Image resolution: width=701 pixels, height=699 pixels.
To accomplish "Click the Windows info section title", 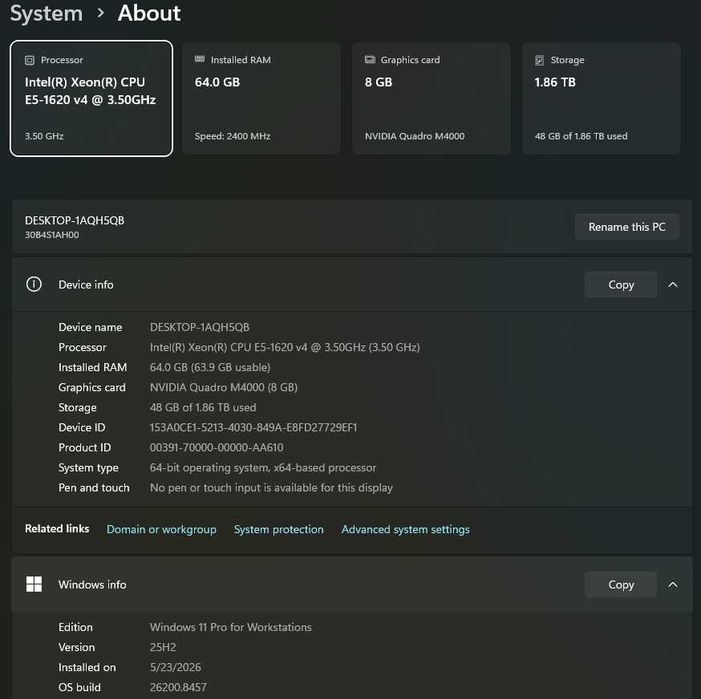I will (92, 585).
